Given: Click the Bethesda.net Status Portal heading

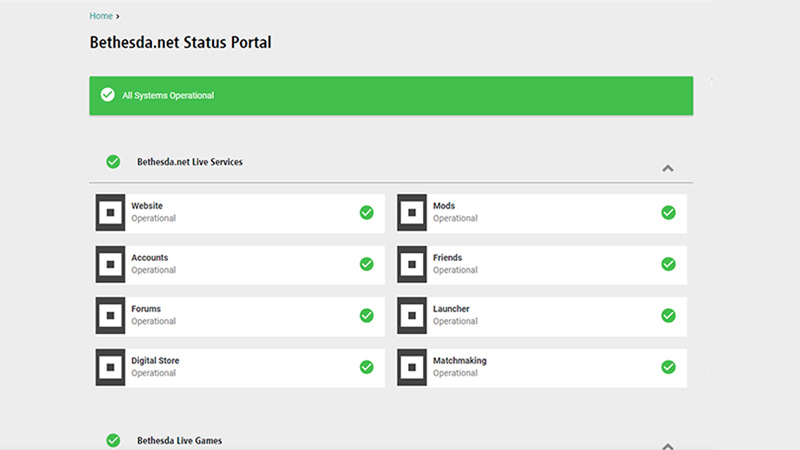Looking at the screenshot, I should pyautogui.click(x=181, y=42).
